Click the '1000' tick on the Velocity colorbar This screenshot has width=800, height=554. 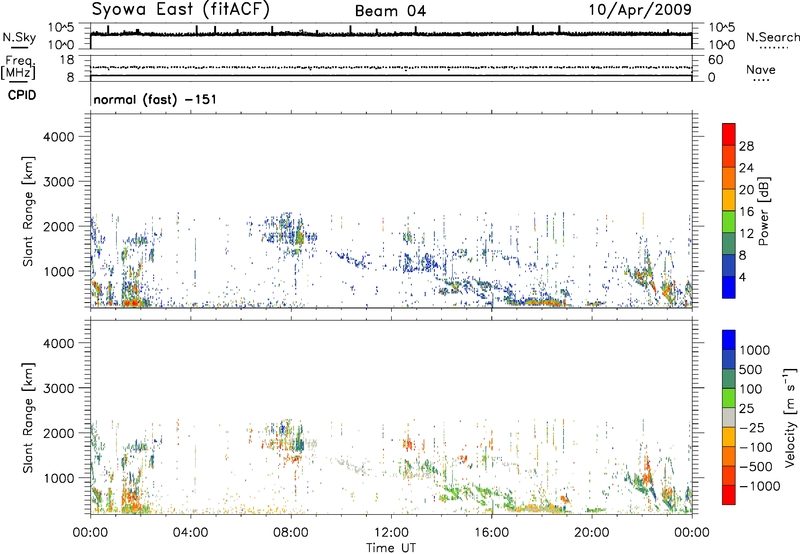coord(755,350)
